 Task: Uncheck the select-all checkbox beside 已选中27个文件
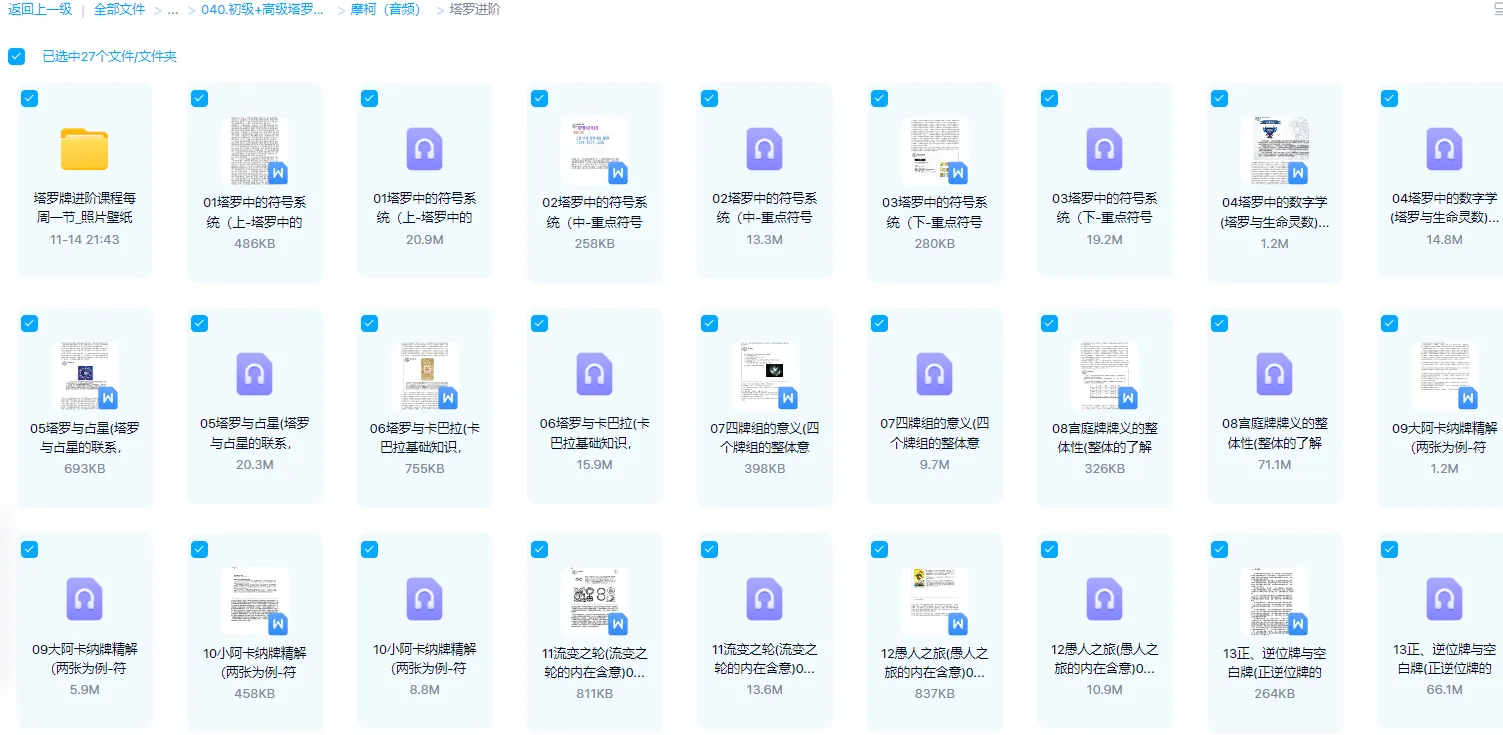click(x=16, y=56)
